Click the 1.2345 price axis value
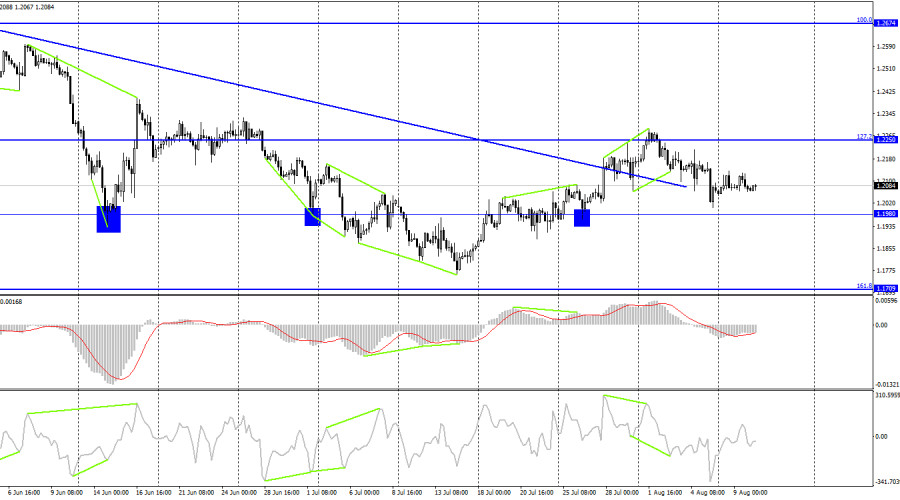 click(x=886, y=114)
